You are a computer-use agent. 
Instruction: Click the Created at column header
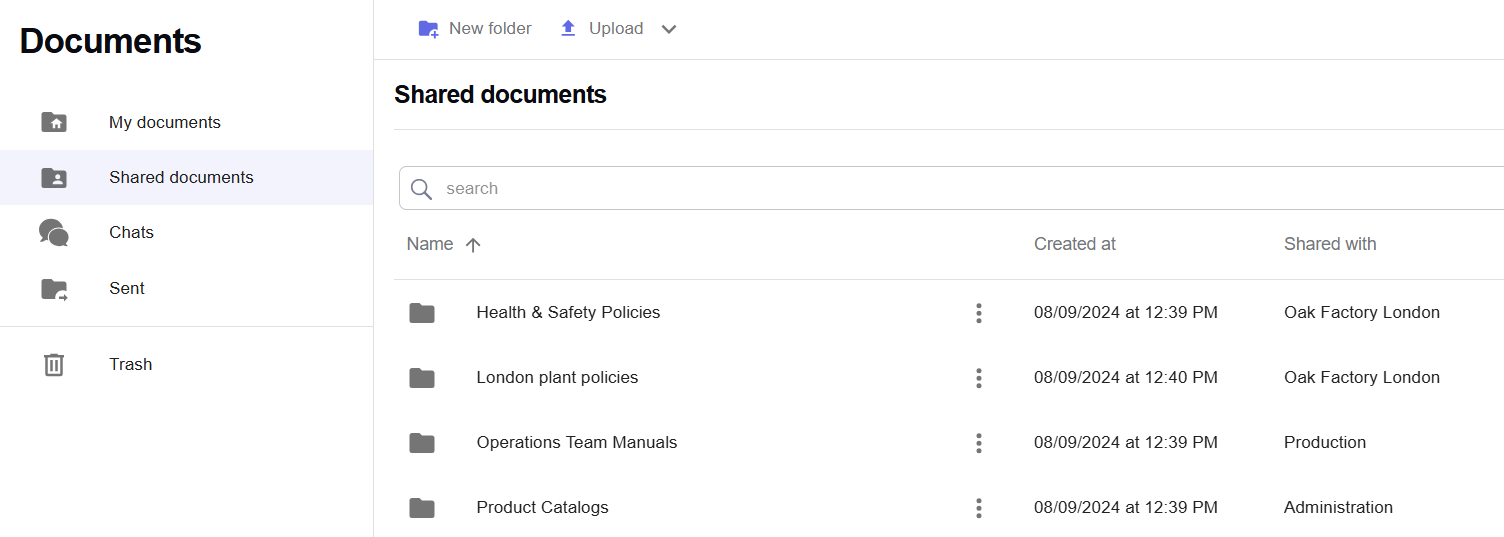(x=1074, y=244)
